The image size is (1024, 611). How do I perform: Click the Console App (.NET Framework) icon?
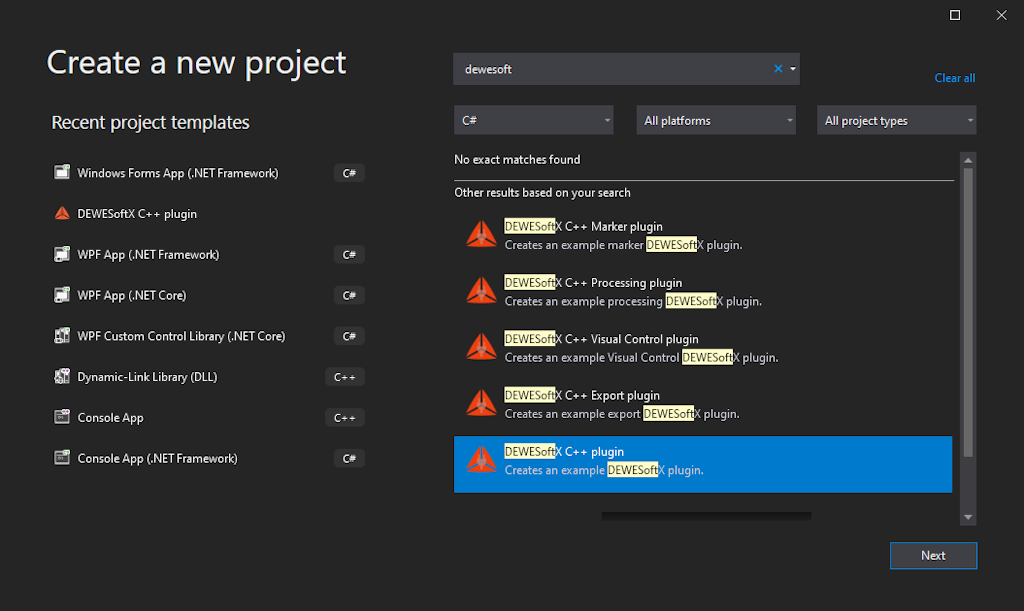pyautogui.click(x=62, y=458)
